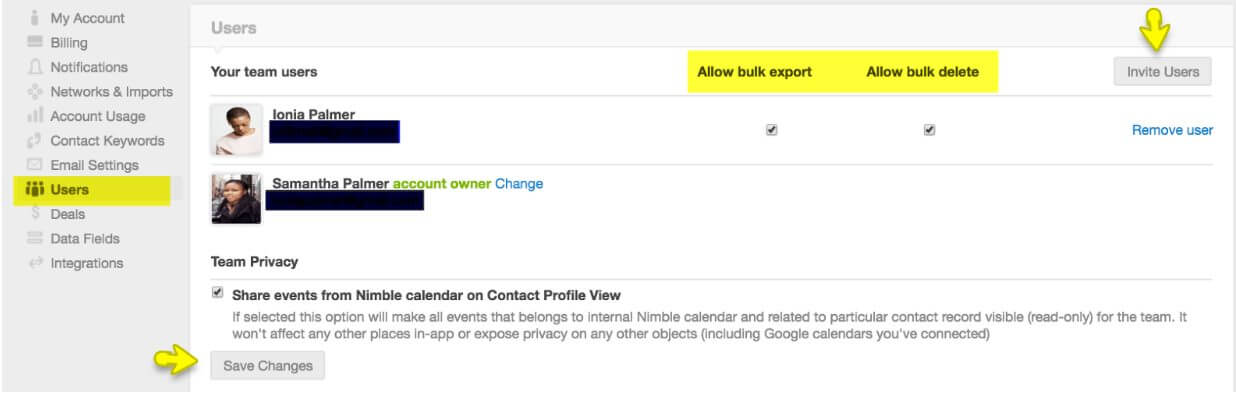Click Ionia Palmer's profile photo
This screenshot has height=400, width=1236.
(237, 130)
